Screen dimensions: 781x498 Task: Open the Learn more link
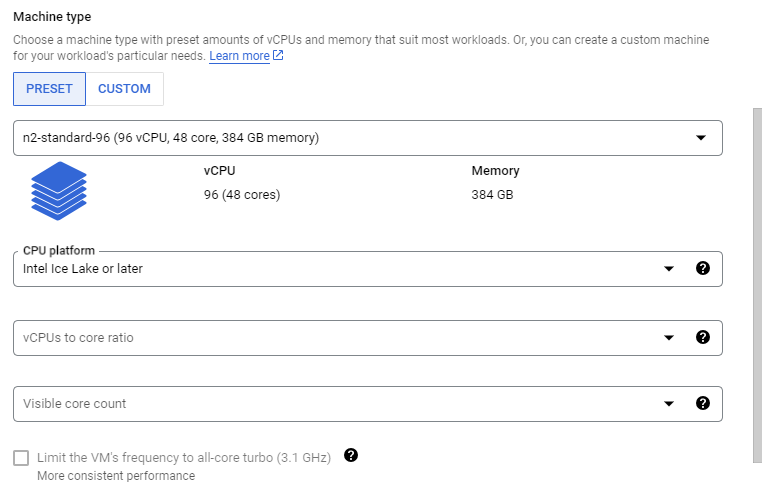pyautogui.click(x=239, y=56)
